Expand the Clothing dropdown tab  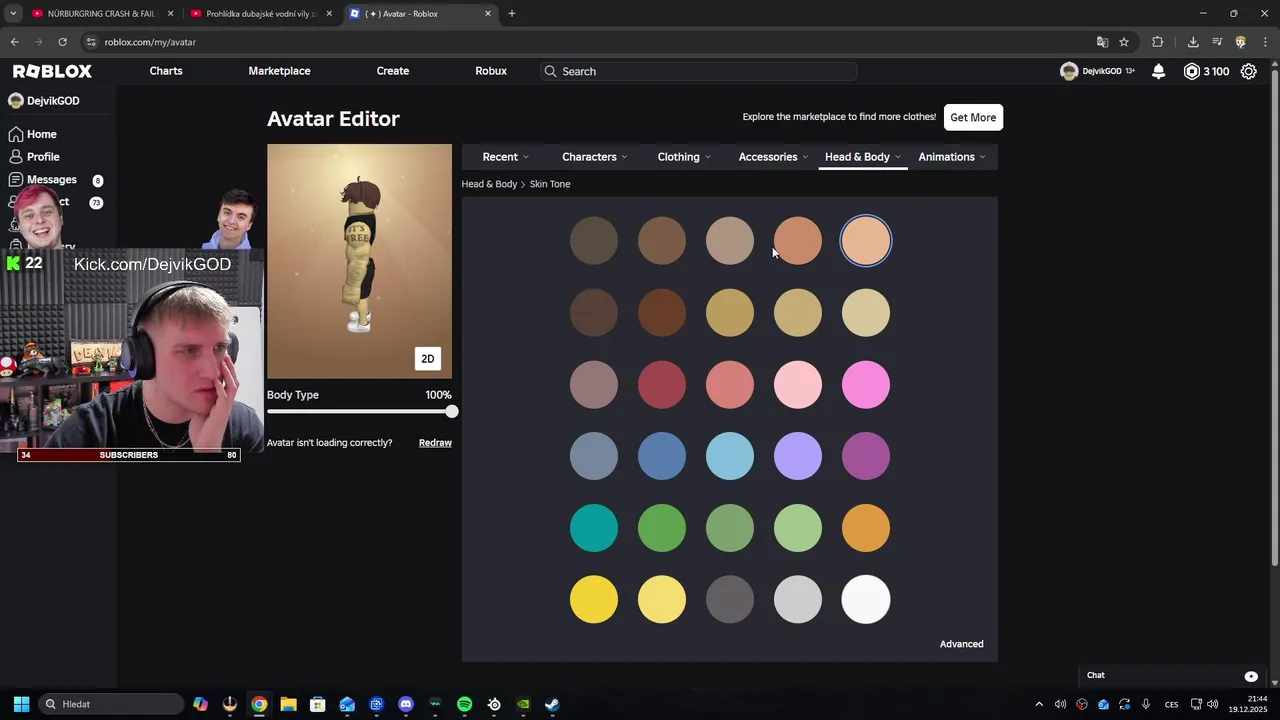pyautogui.click(x=684, y=157)
